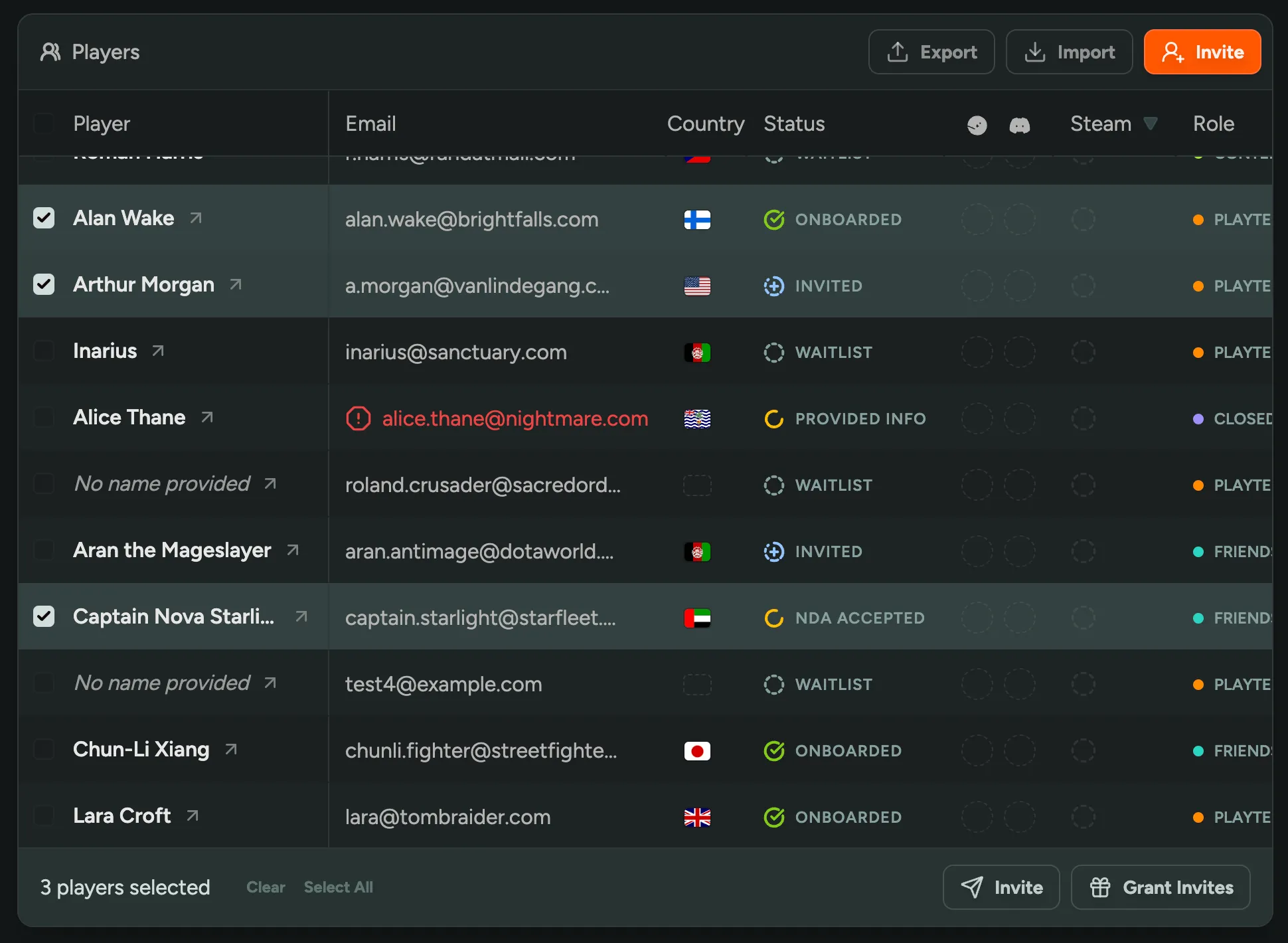The width and height of the screenshot is (1288, 943).
Task: Sort by the Status column header
Action: (x=794, y=124)
